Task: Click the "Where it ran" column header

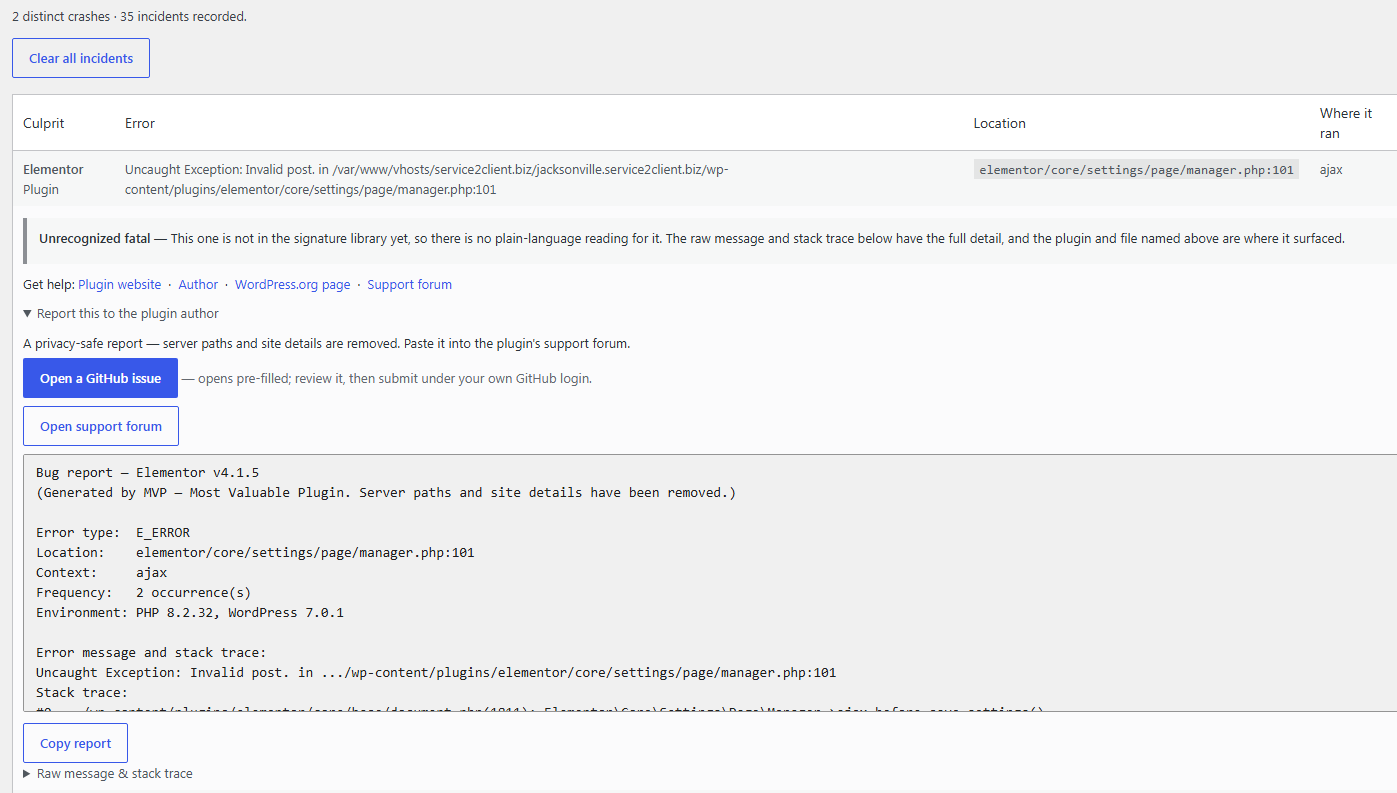Action: click(1346, 123)
